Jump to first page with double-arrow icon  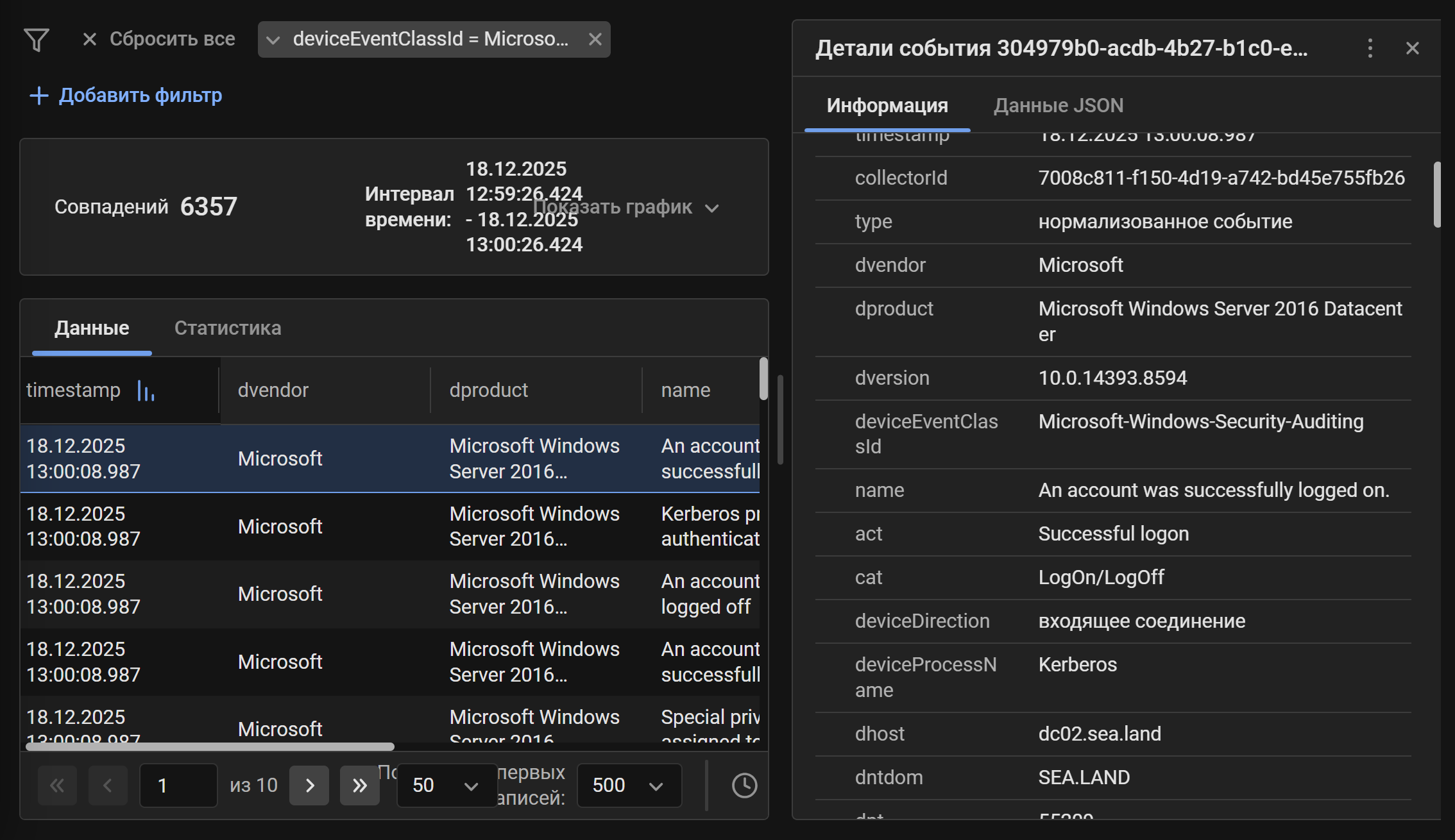(56, 785)
